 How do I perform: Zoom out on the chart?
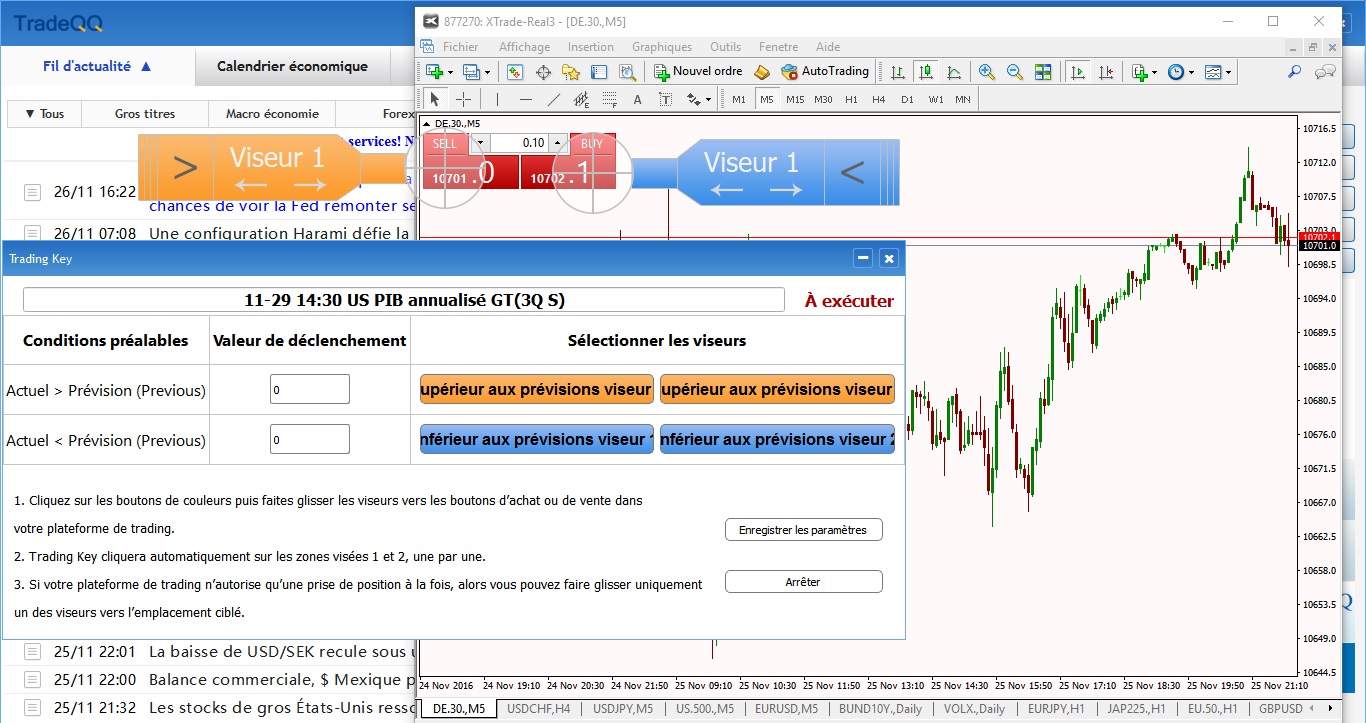(1015, 72)
